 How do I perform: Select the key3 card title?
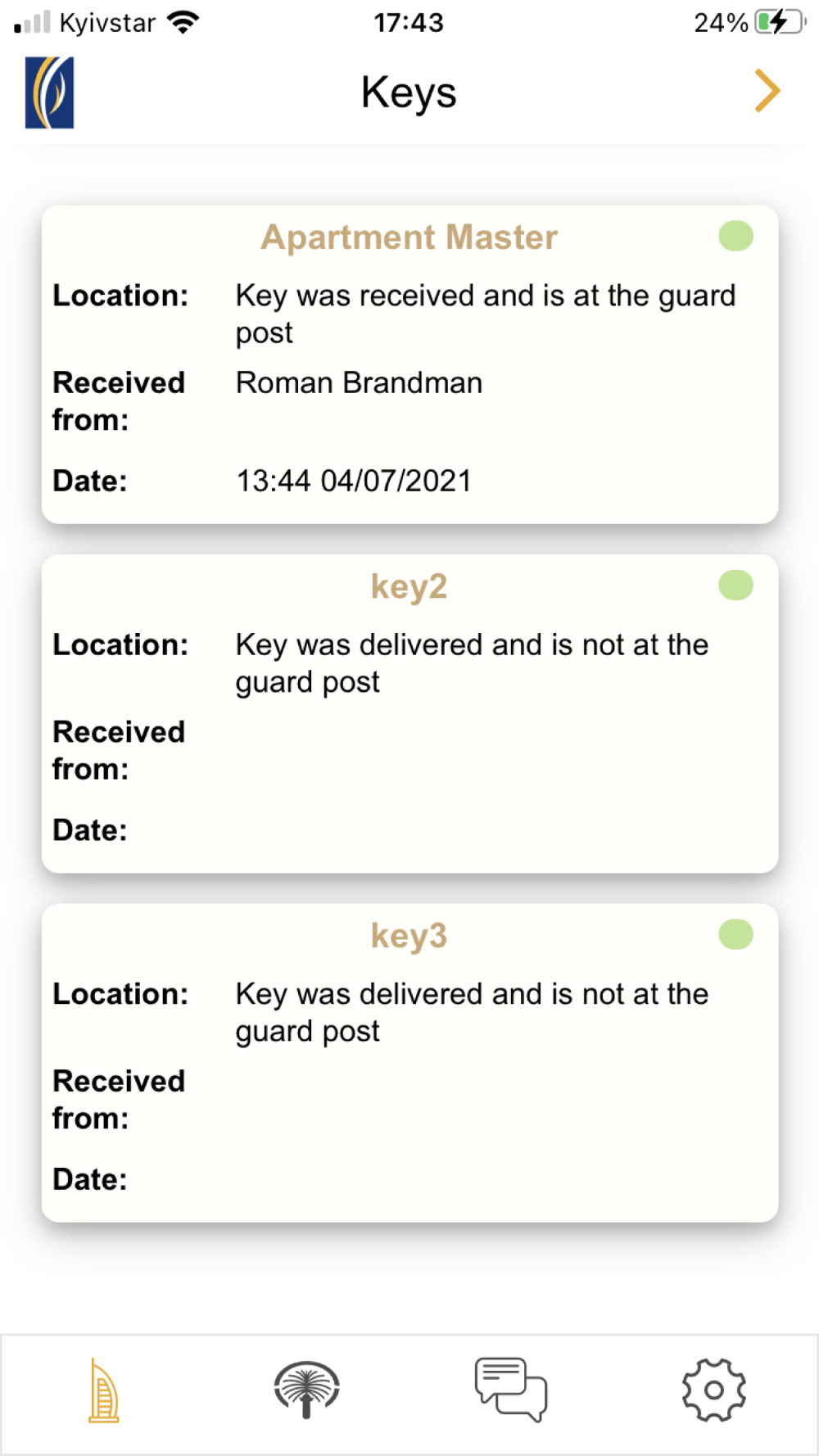click(409, 935)
